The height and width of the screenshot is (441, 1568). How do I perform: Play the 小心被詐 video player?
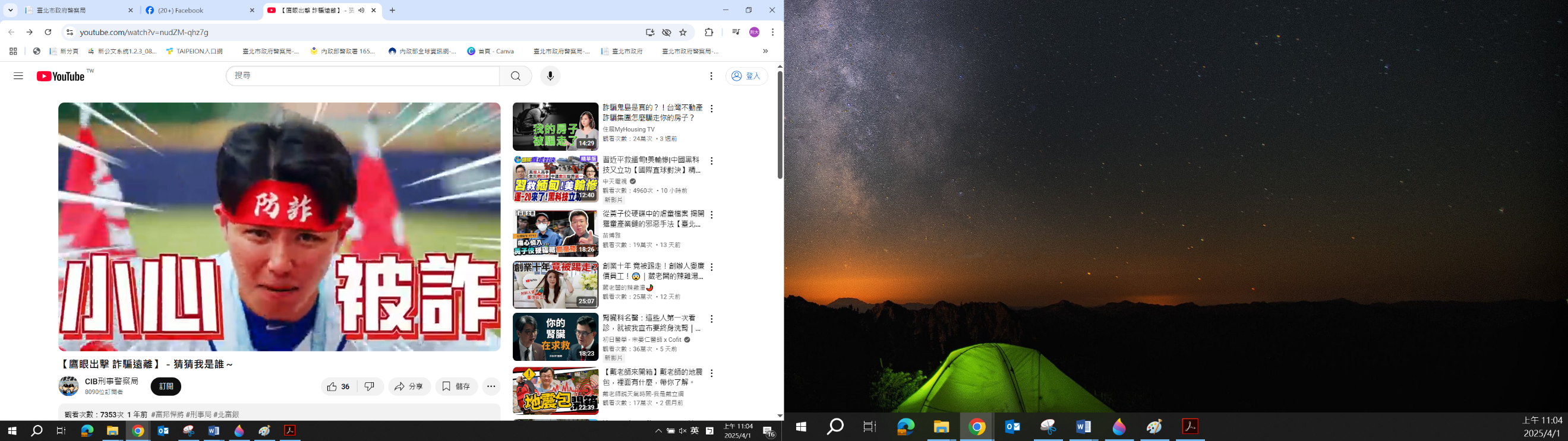click(279, 227)
